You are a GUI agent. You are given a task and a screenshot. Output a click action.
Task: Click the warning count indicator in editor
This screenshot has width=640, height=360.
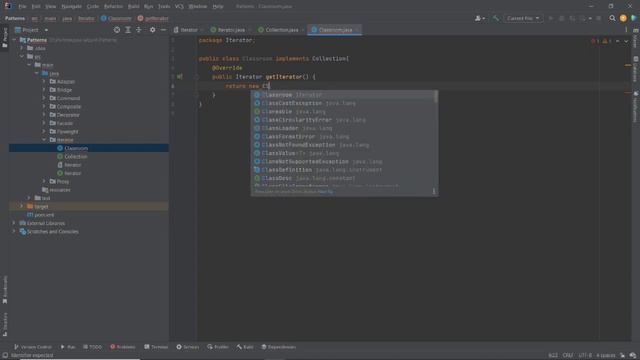click(607, 41)
